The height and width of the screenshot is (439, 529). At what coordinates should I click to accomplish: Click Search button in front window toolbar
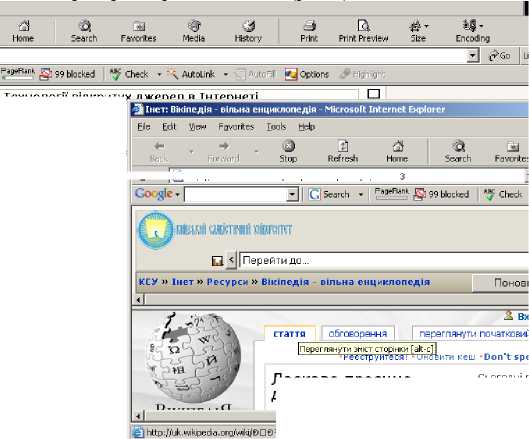point(458,152)
